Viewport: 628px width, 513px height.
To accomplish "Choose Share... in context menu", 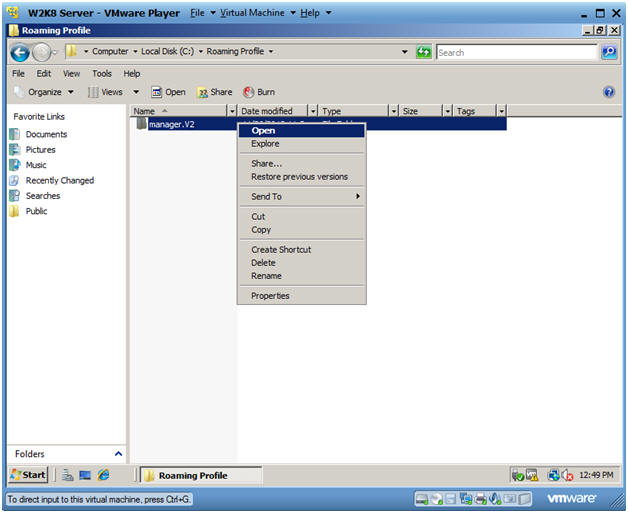I will [302, 163].
